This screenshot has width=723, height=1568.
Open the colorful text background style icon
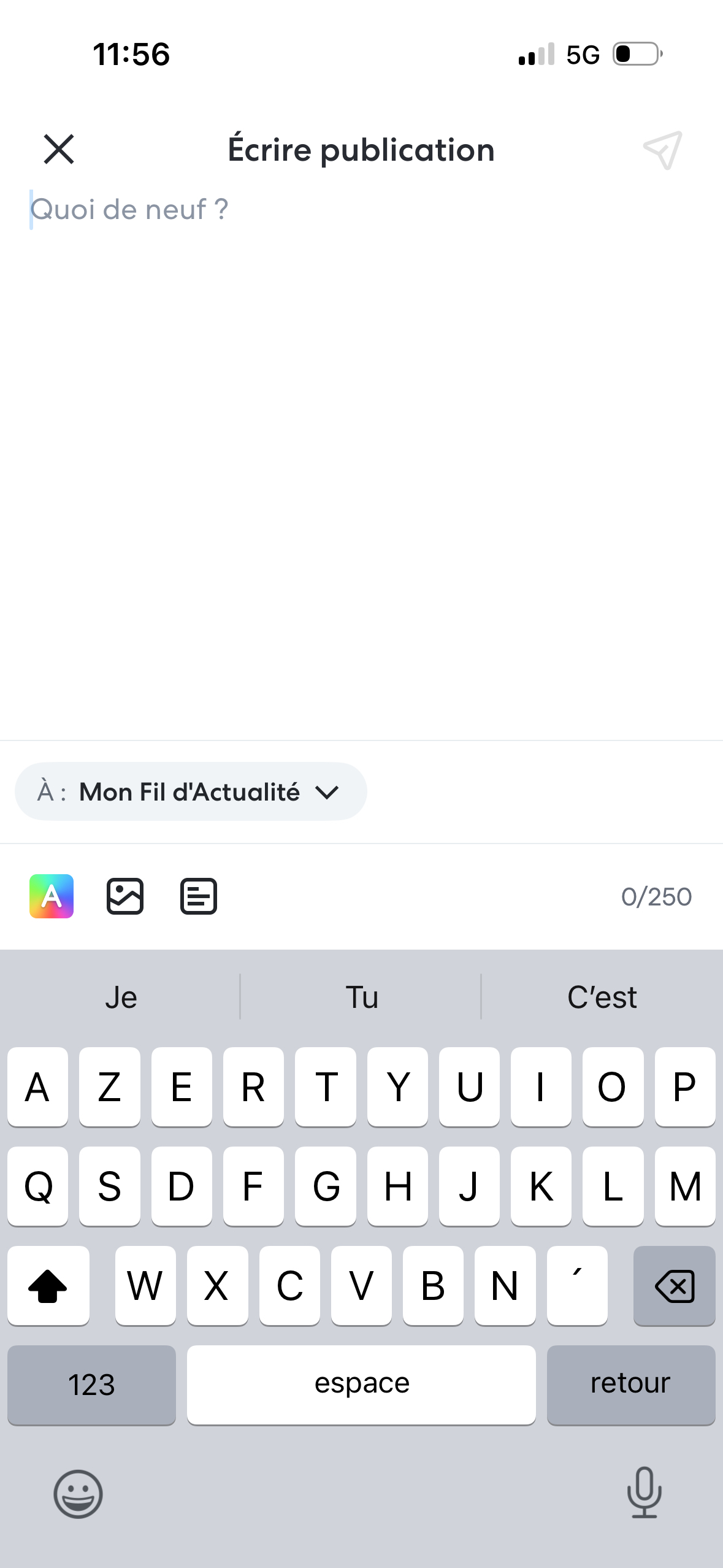point(52,896)
